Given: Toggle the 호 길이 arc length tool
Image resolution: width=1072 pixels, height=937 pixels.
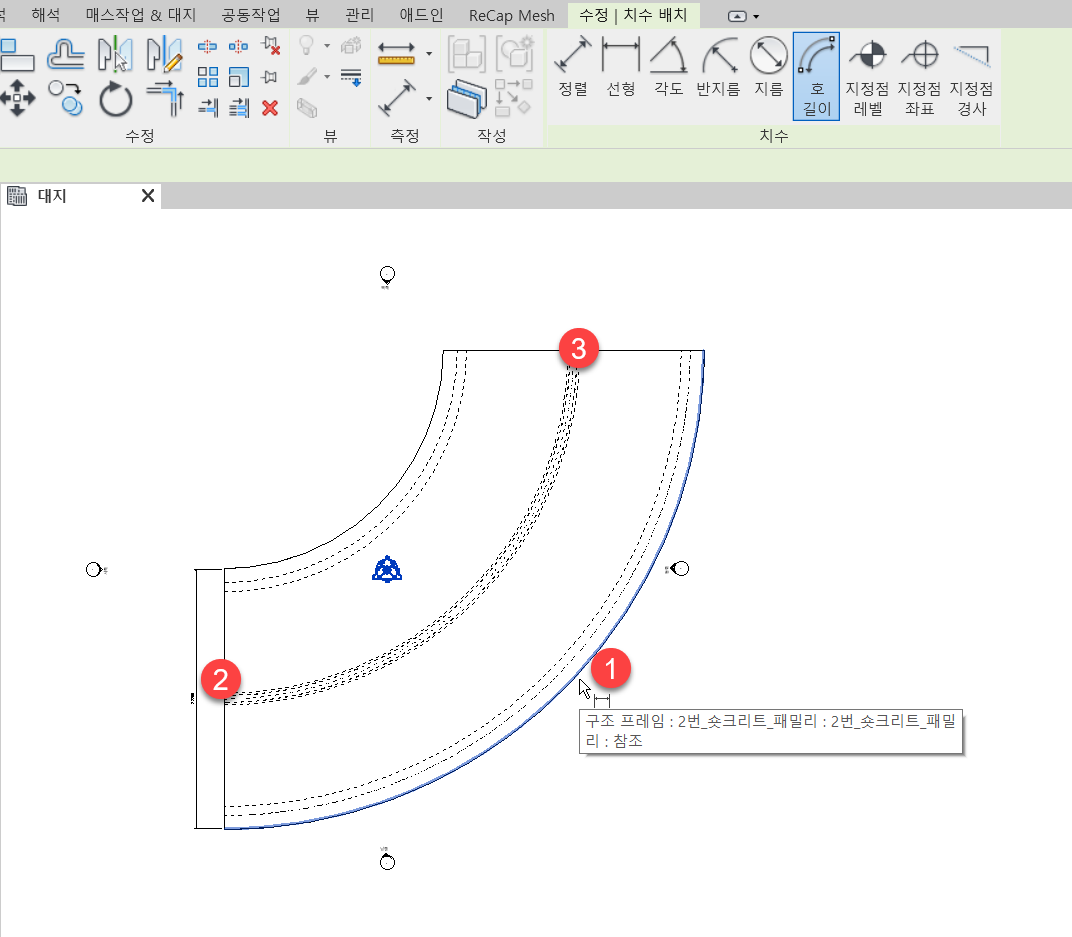Looking at the screenshot, I should (x=816, y=76).
